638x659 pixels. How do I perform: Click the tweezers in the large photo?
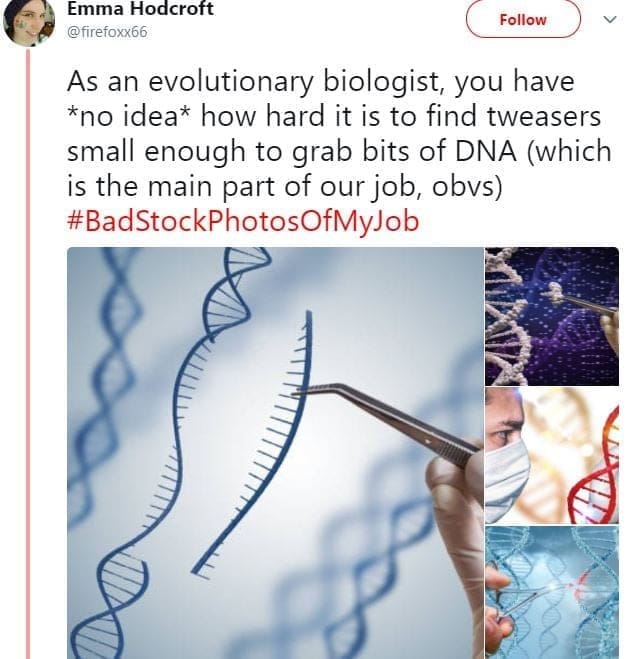(390, 420)
